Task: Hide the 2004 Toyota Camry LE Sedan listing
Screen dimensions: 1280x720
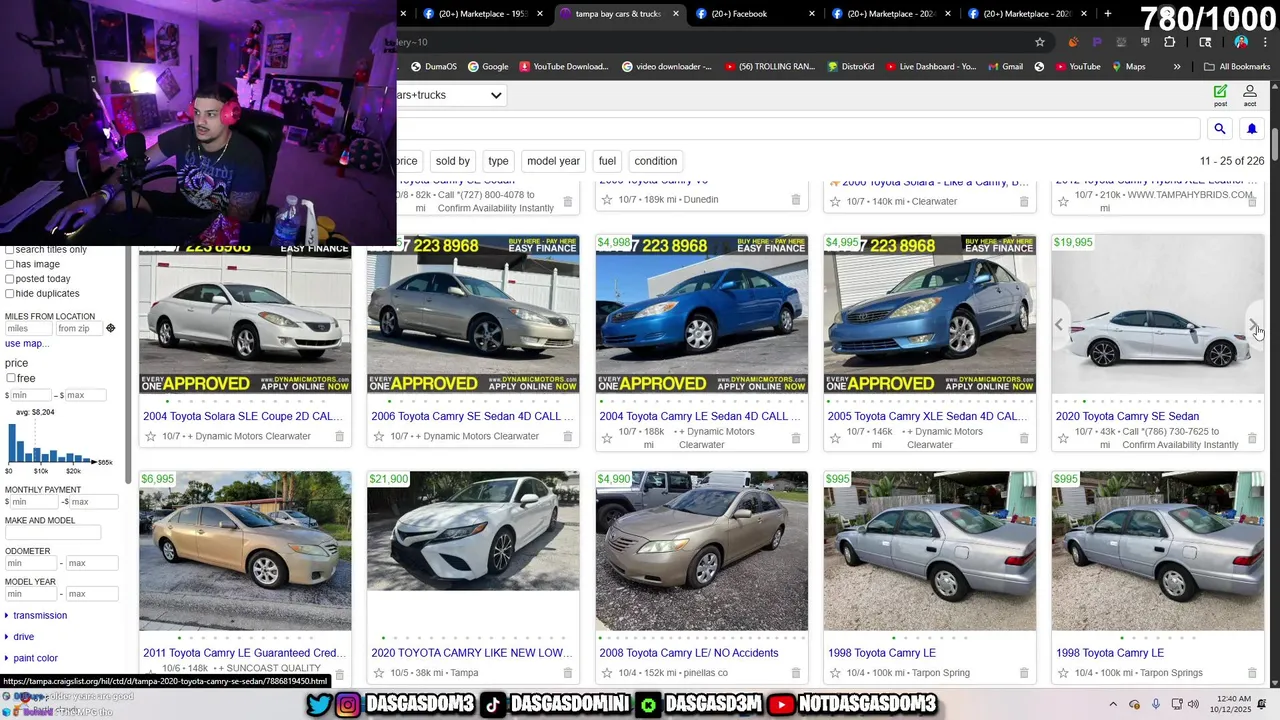Action: pos(795,438)
